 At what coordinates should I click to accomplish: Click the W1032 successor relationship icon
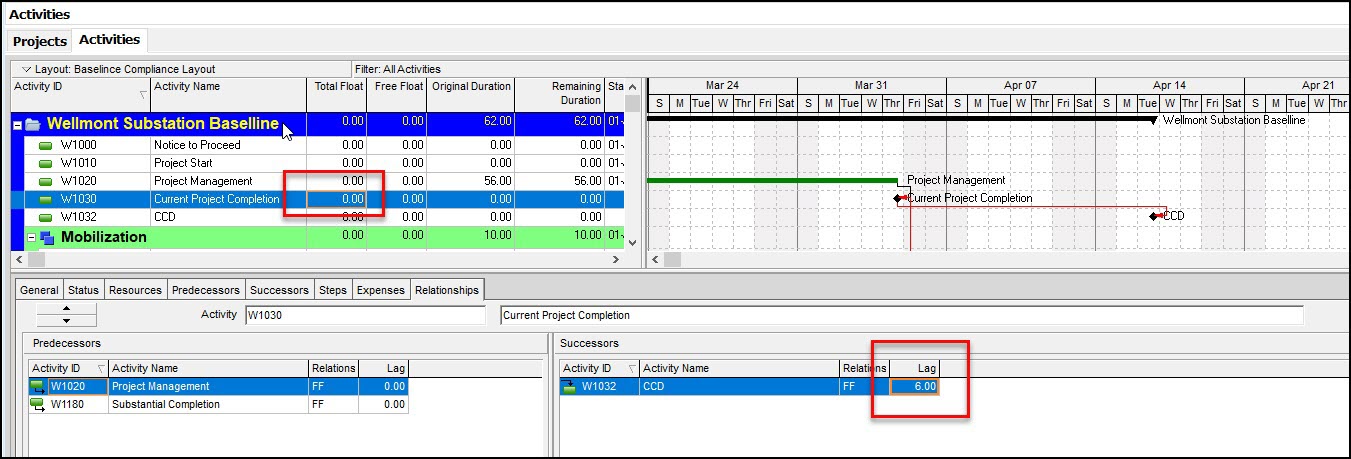[570, 386]
